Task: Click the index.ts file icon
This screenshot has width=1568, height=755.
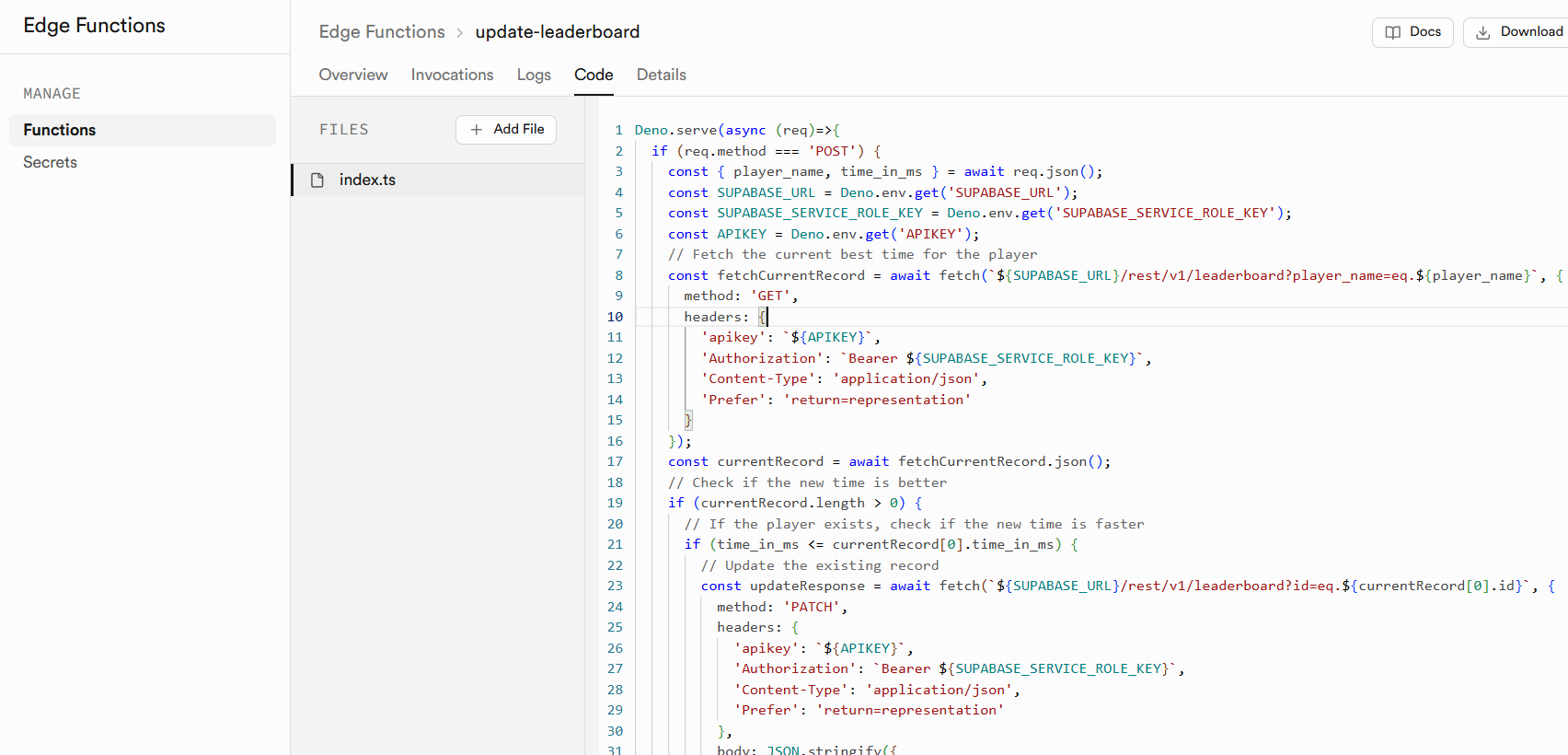Action: tap(317, 180)
